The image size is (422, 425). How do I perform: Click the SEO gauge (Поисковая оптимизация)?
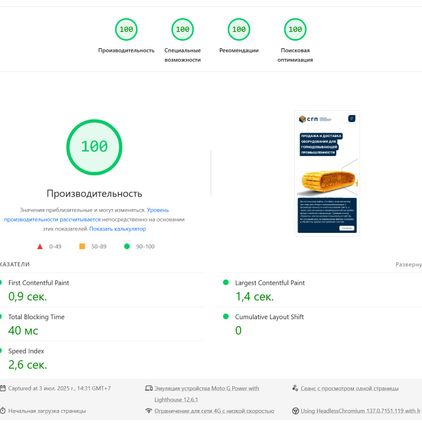(295, 29)
